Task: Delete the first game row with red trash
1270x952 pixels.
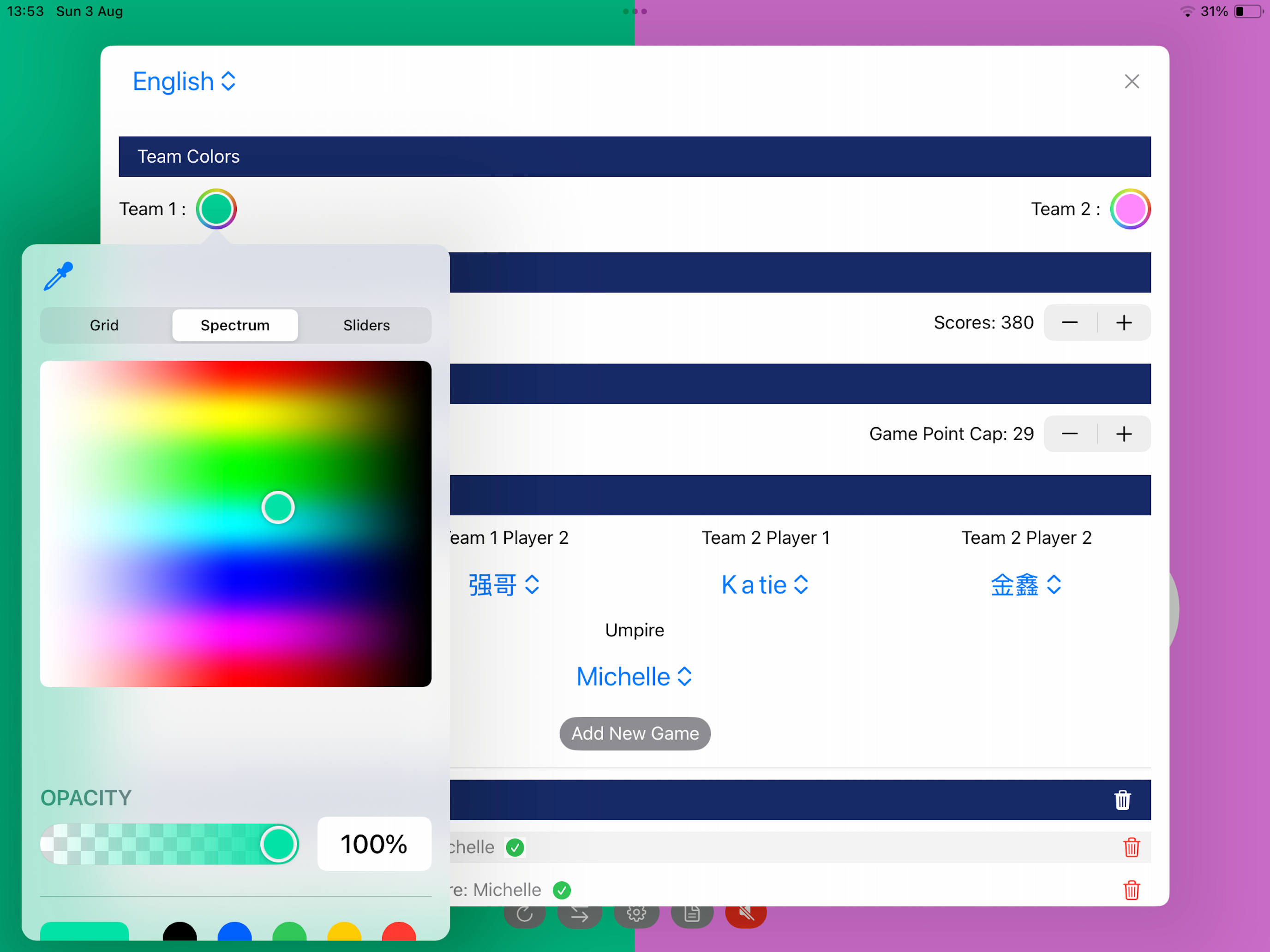Action: pyautogui.click(x=1131, y=848)
